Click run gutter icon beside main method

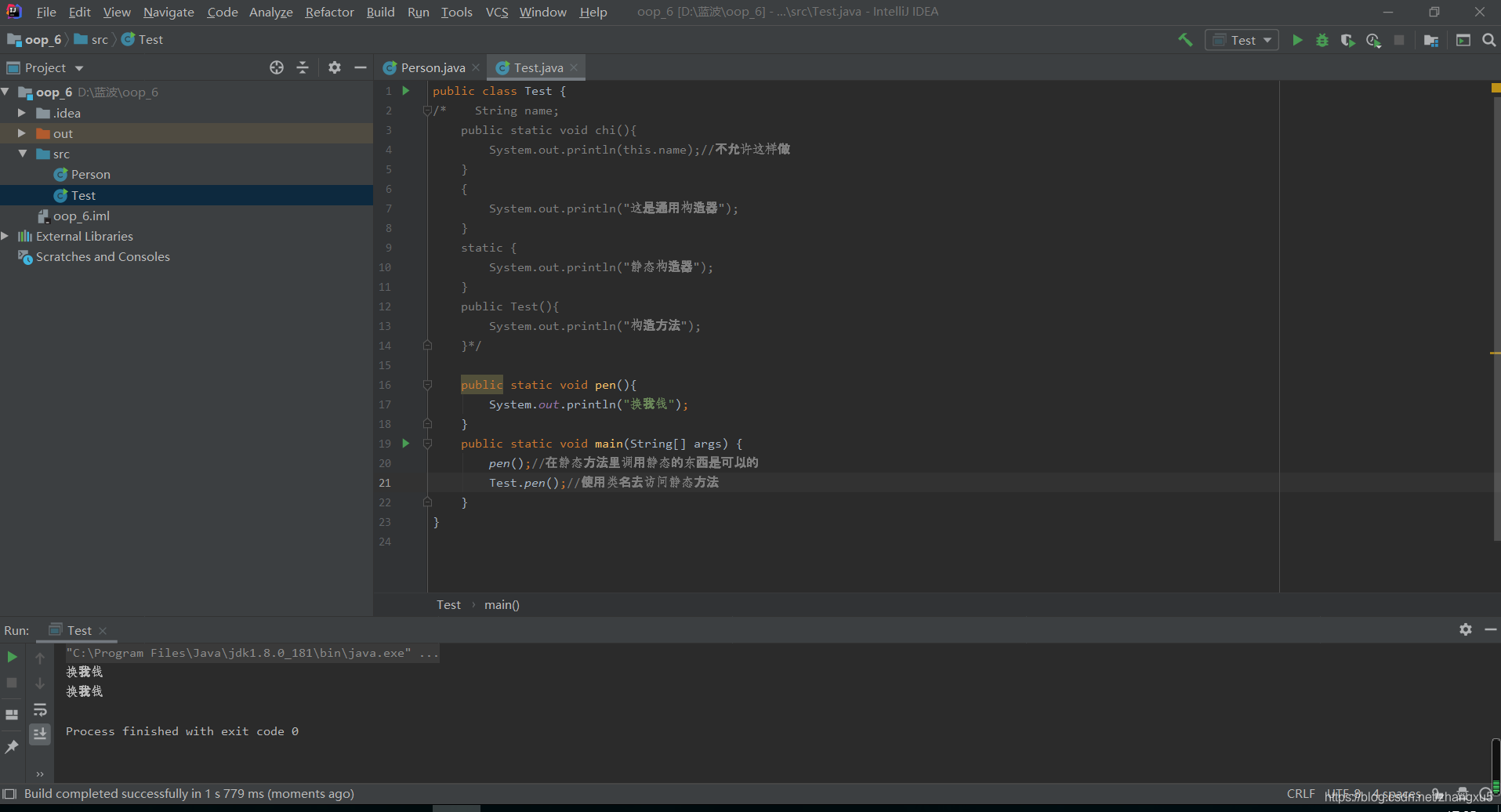tap(406, 443)
